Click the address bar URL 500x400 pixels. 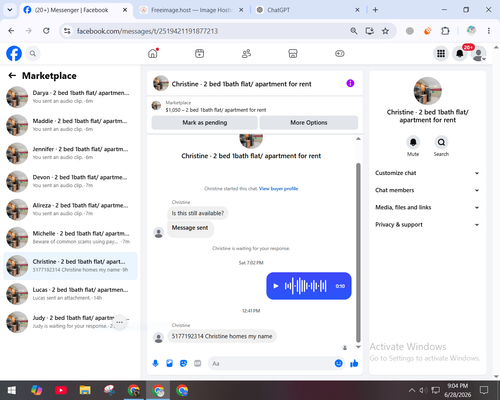(x=147, y=31)
